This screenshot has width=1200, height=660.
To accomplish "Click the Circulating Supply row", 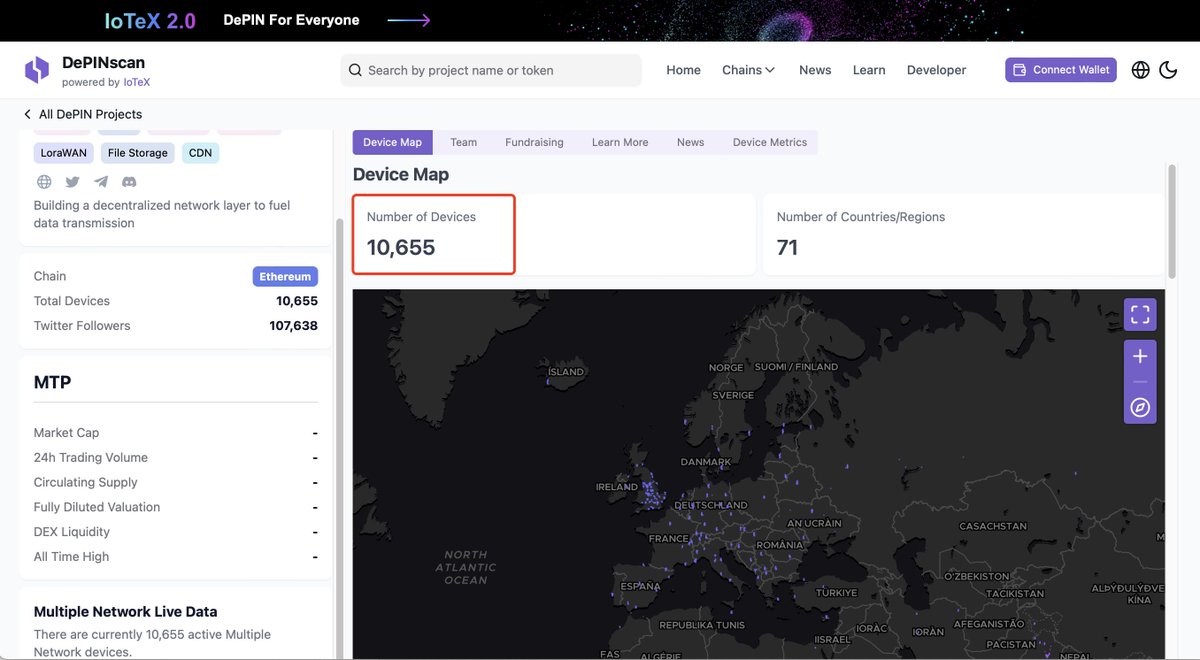I will coord(175,482).
